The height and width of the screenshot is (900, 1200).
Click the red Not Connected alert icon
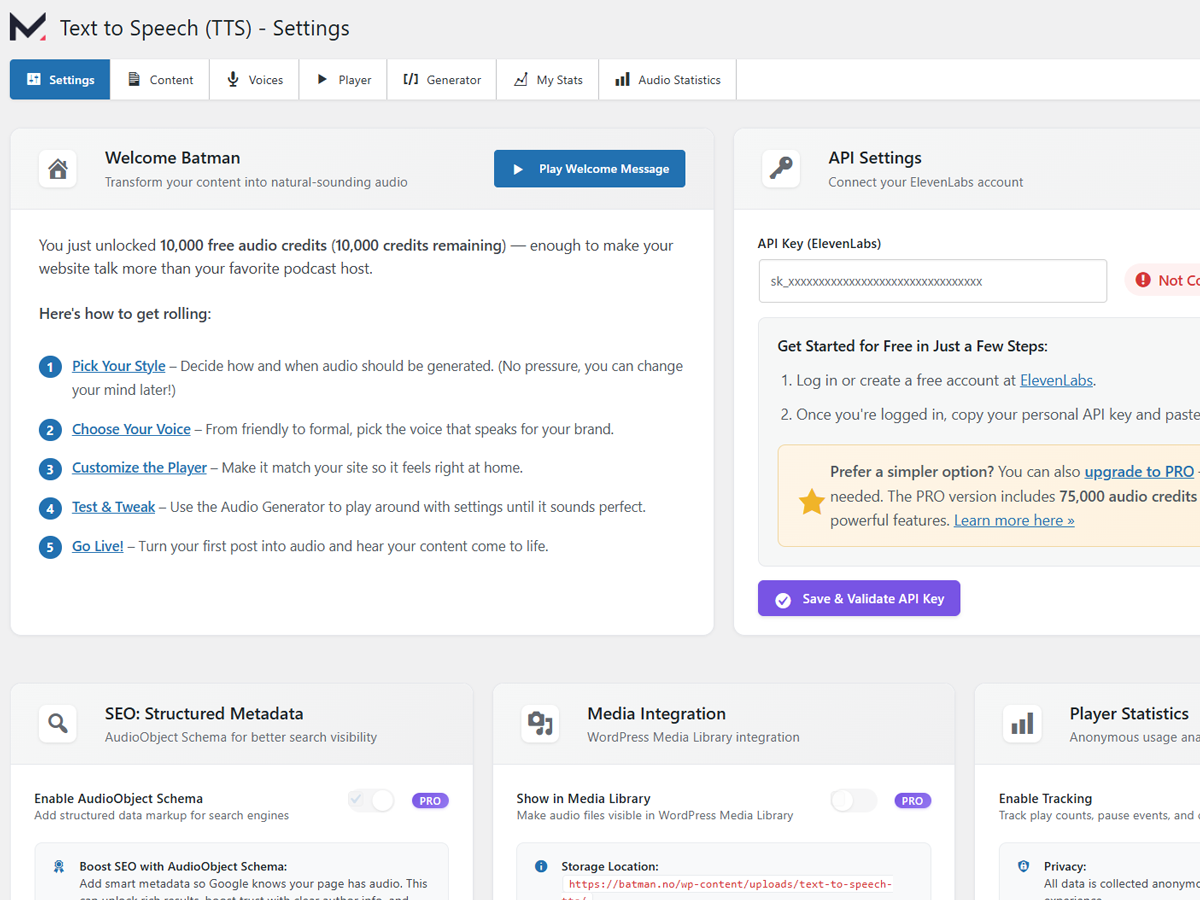tap(1142, 280)
